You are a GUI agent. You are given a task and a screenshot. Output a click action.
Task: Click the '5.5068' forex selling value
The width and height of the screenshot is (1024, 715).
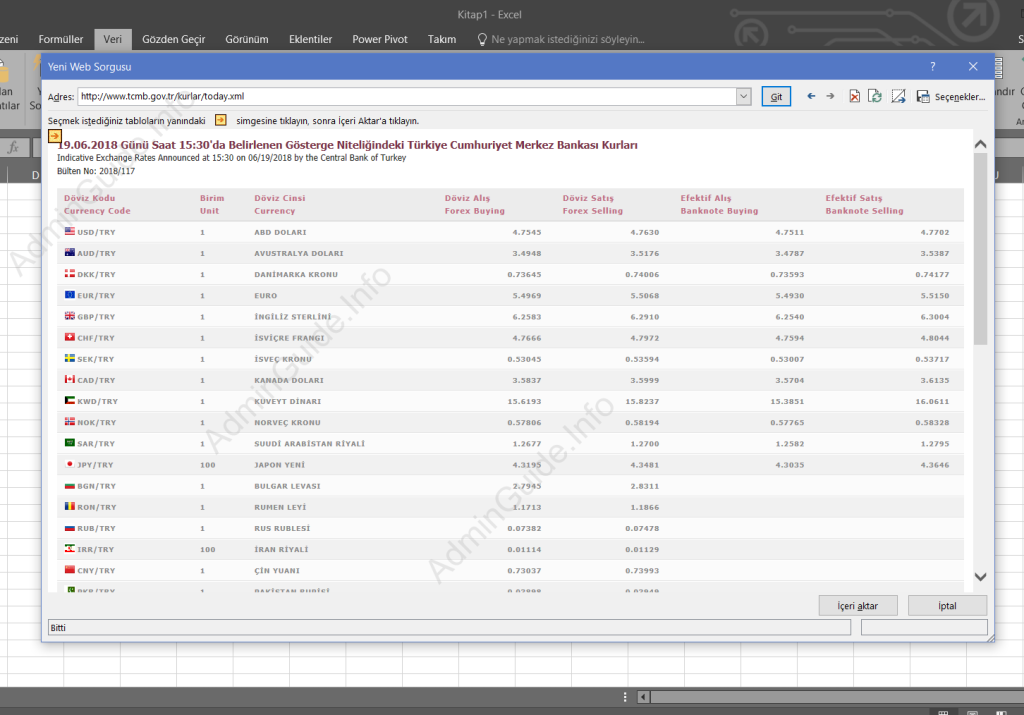tap(645, 295)
